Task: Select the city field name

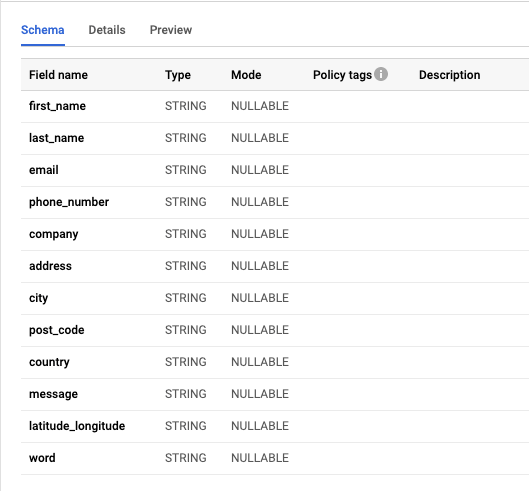Action: point(38,298)
